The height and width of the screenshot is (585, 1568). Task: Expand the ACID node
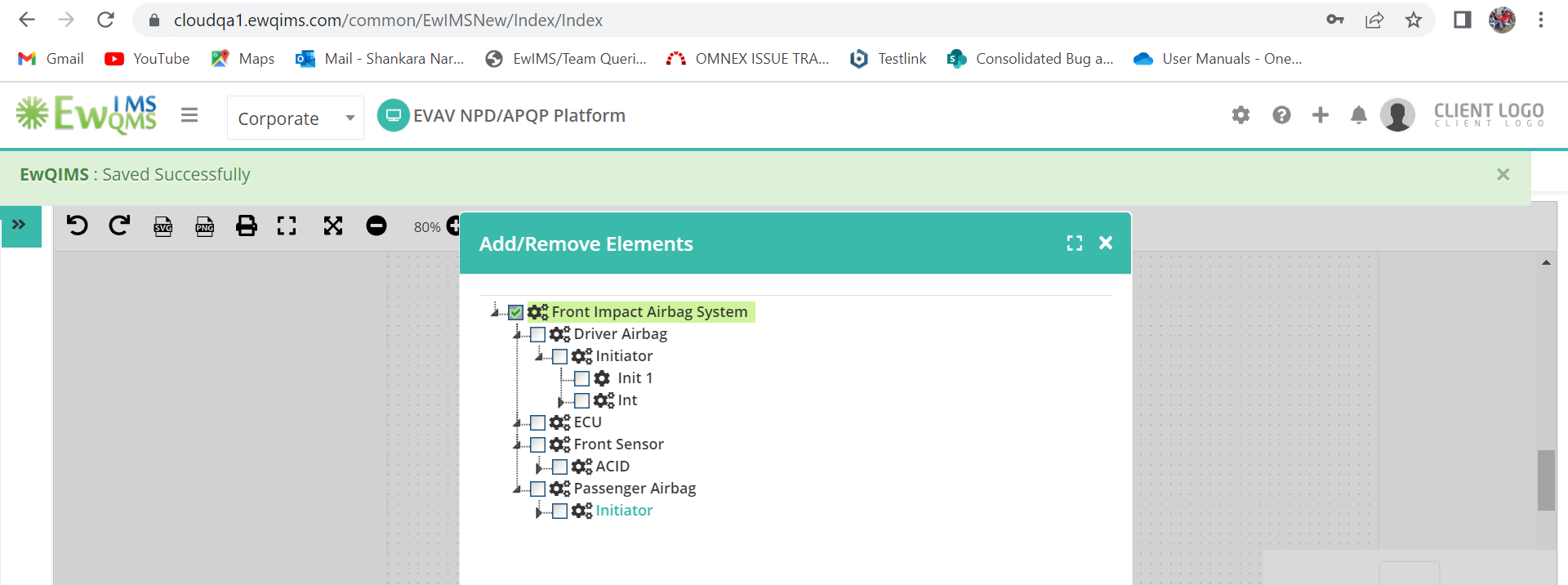tap(539, 467)
